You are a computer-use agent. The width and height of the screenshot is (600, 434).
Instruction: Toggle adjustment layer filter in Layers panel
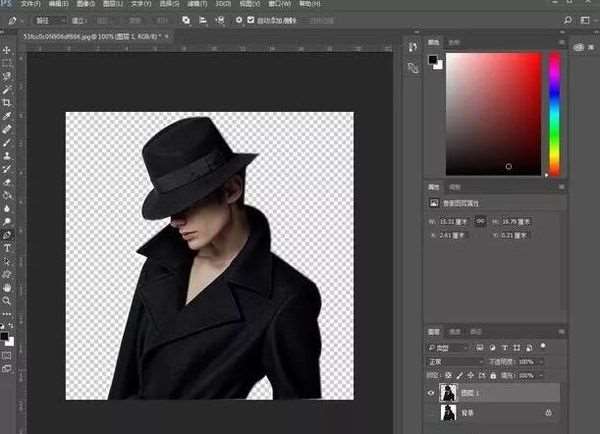[492, 348]
